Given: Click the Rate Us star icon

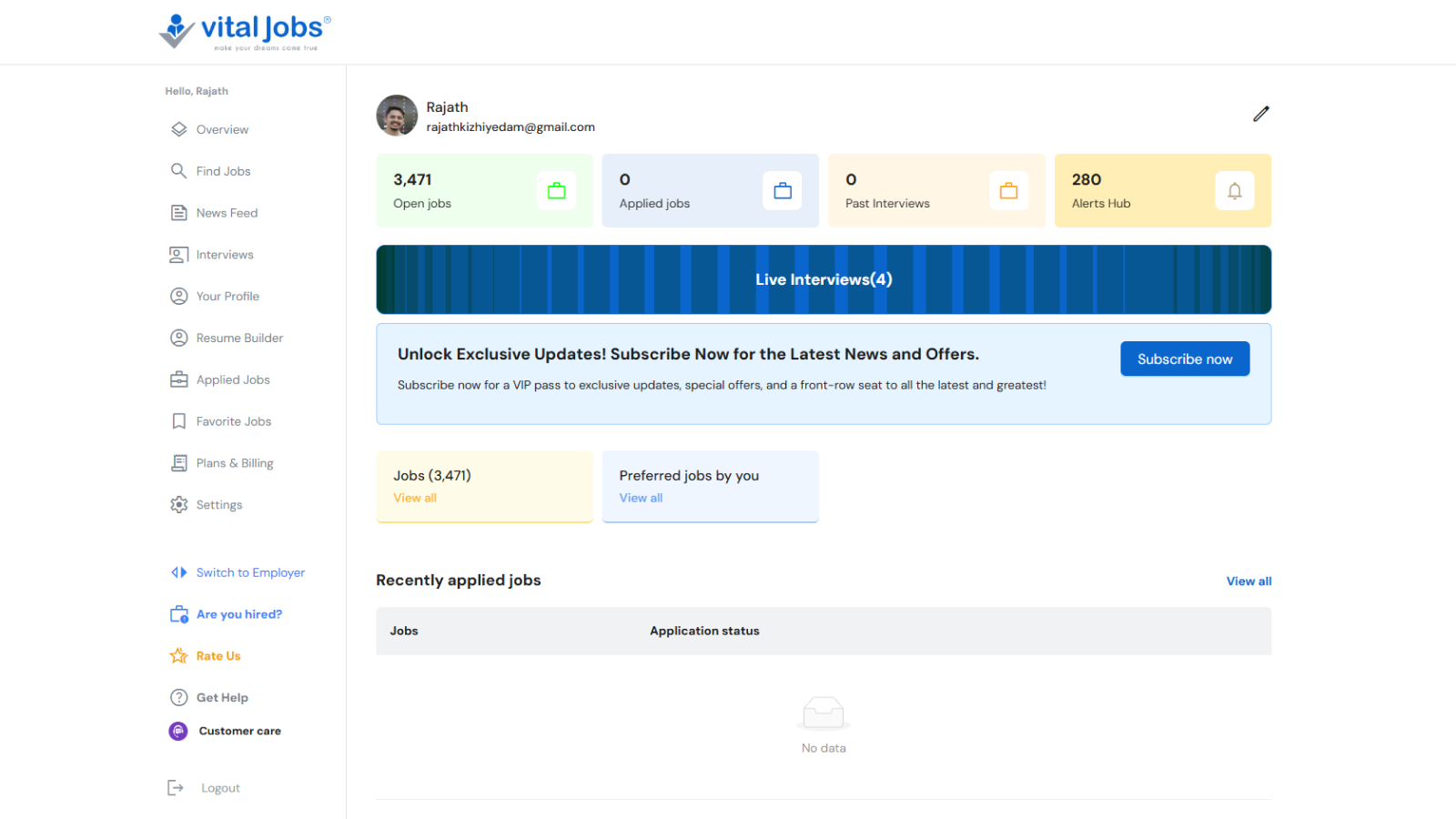Looking at the screenshot, I should [179, 656].
